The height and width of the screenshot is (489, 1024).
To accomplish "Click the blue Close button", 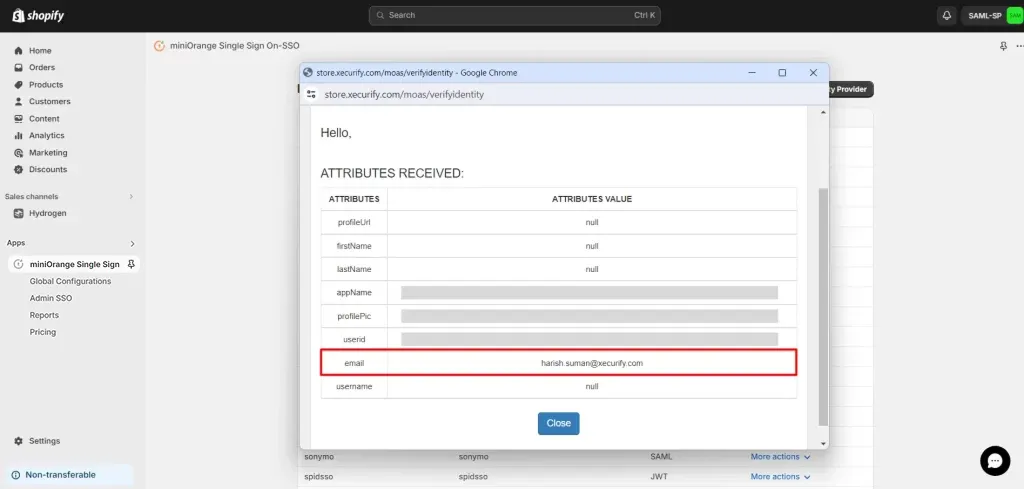I will click(x=558, y=423).
